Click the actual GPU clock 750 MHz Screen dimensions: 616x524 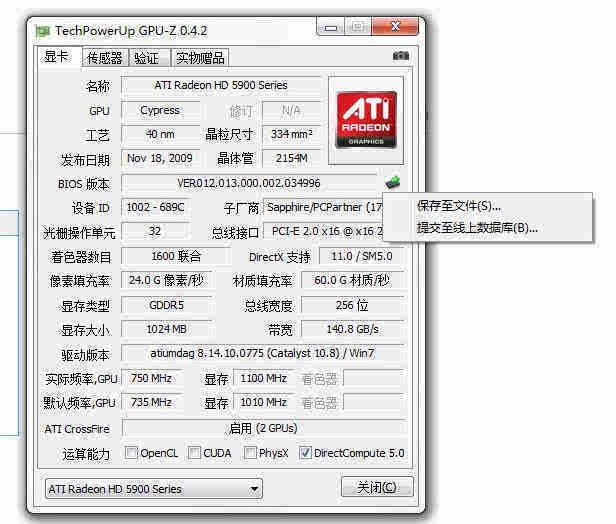click(152, 378)
